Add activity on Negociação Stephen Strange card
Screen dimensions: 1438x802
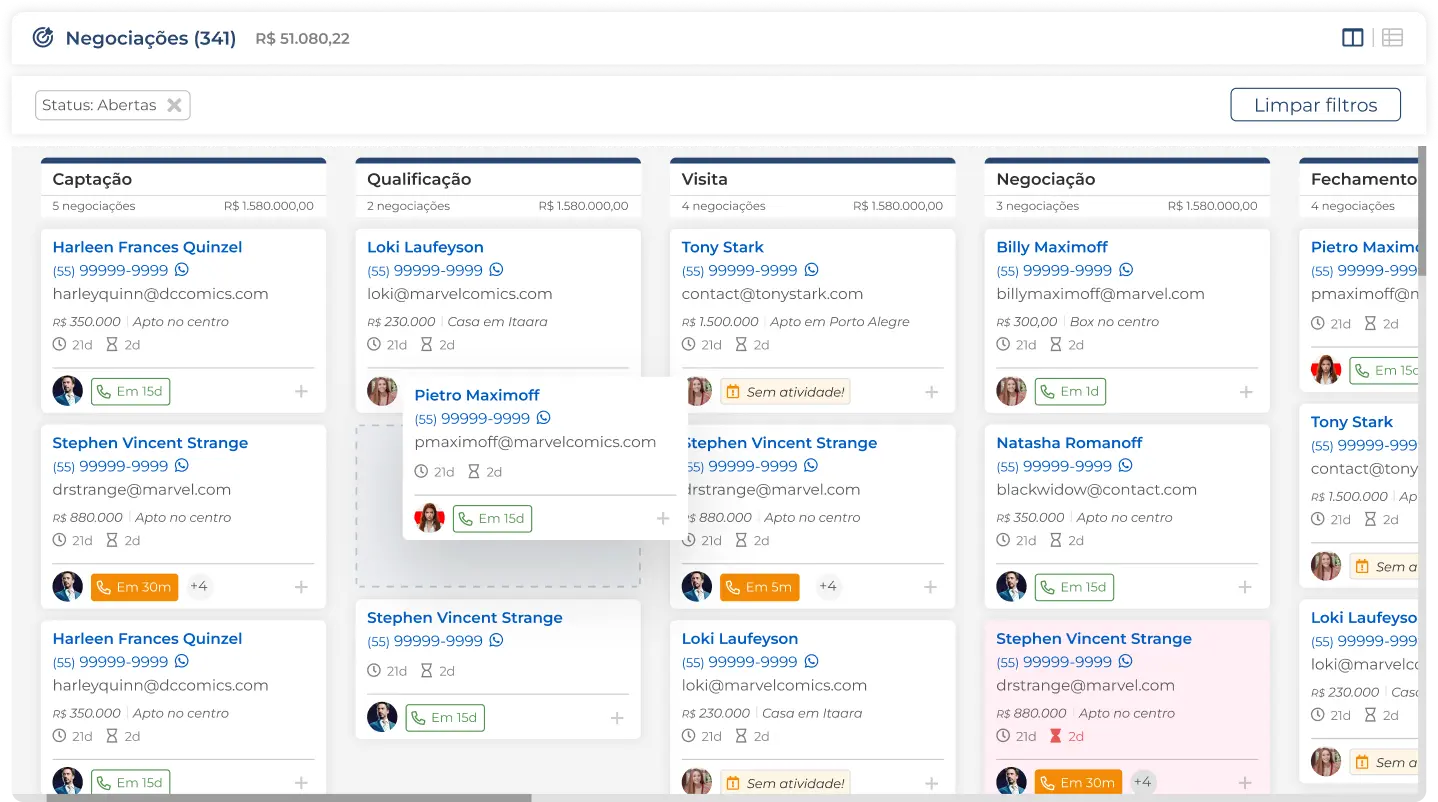click(1245, 783)
